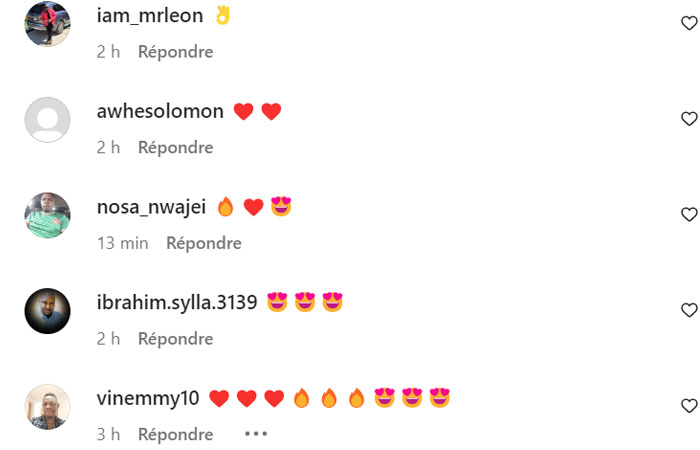The height and width of the screenshot is (450, 700).
Task: Reply to ibrahim.sylla.3139's comment
Action: (175, 339)
